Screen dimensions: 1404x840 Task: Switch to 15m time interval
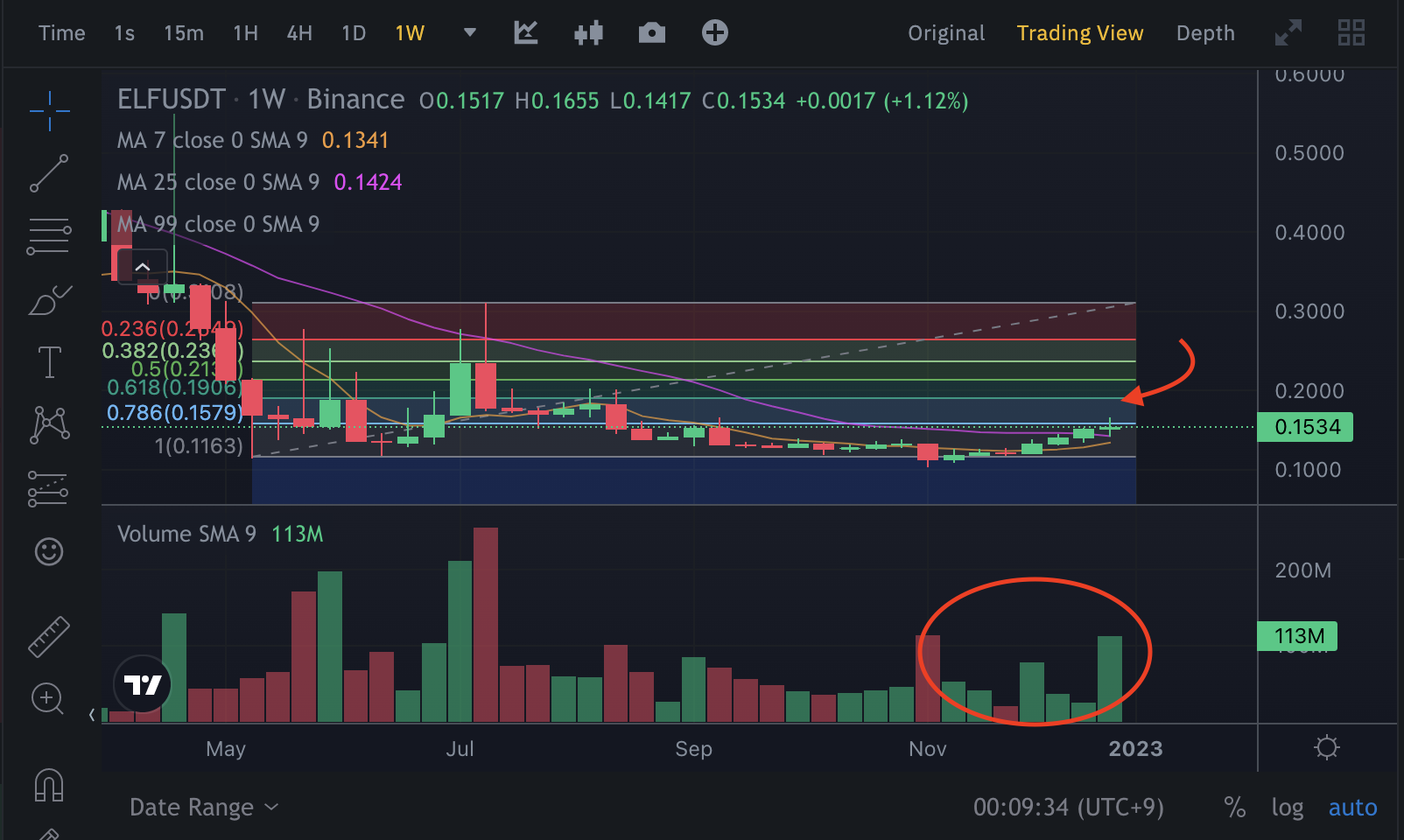click(184, 33)
